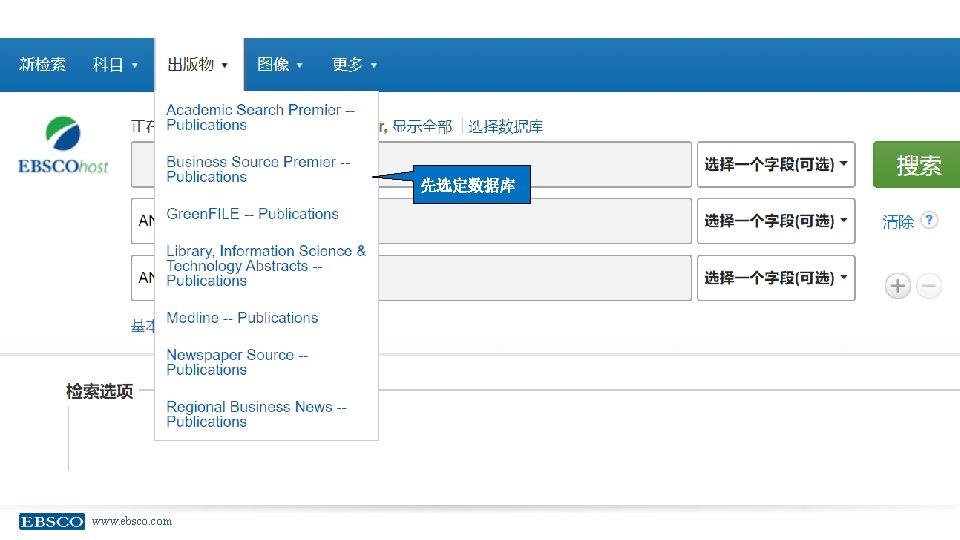Screen dimensions: 960x540
Task: Open second row field selector dropdown
Action: click(x=776, y=220)
